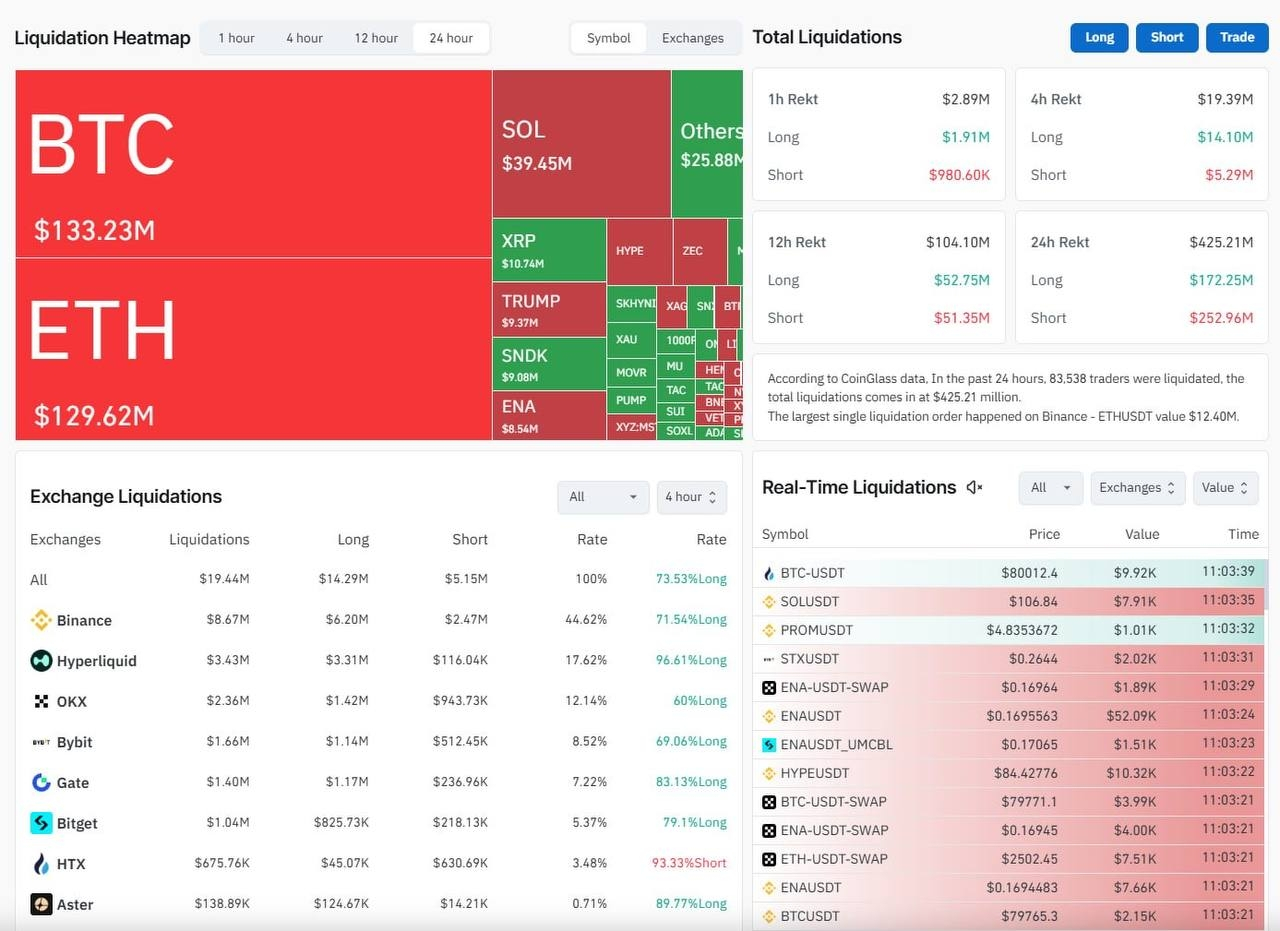Click the Time column header

point(1243,534)
